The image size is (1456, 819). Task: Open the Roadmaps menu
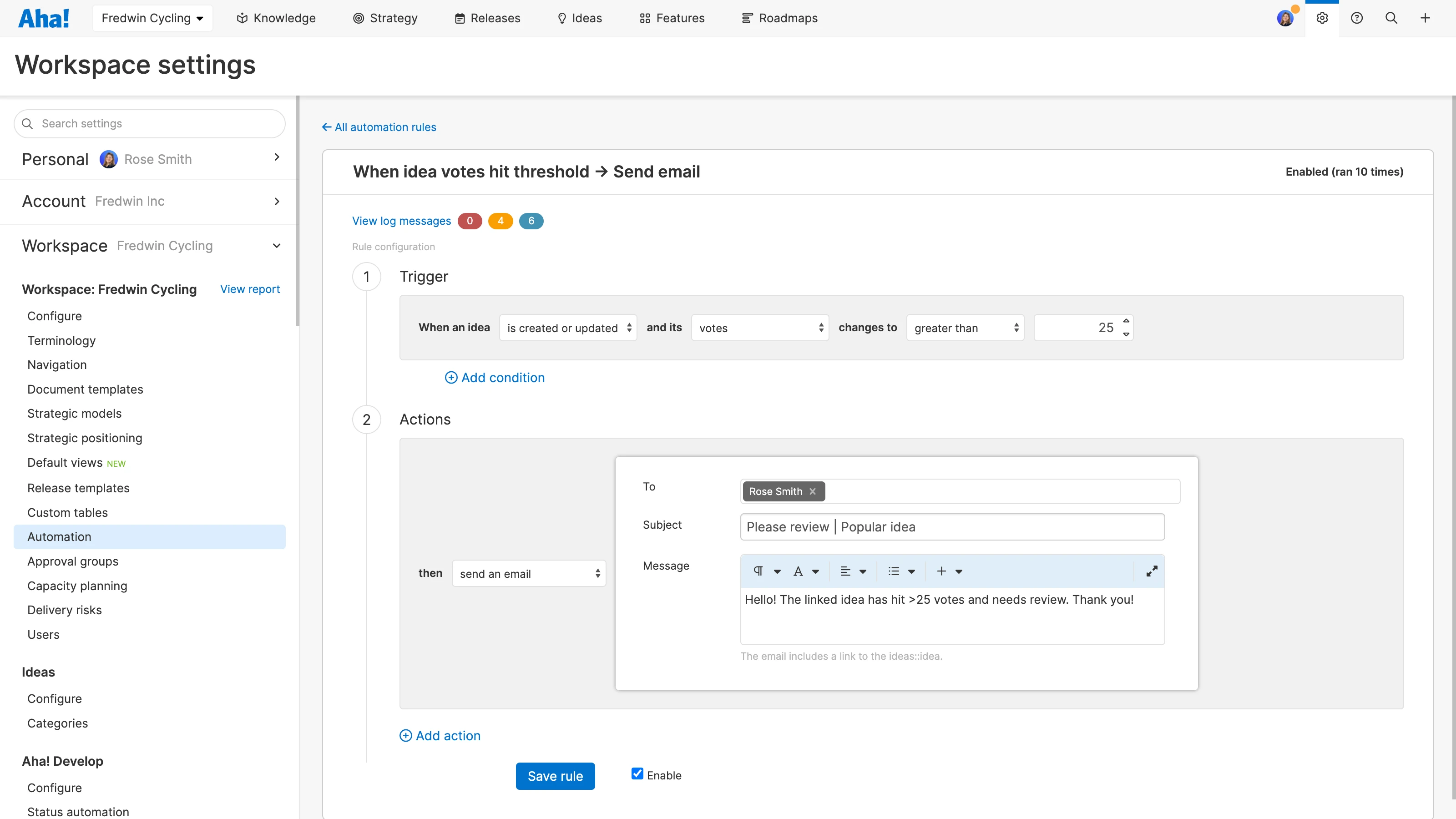pos(779,18)
